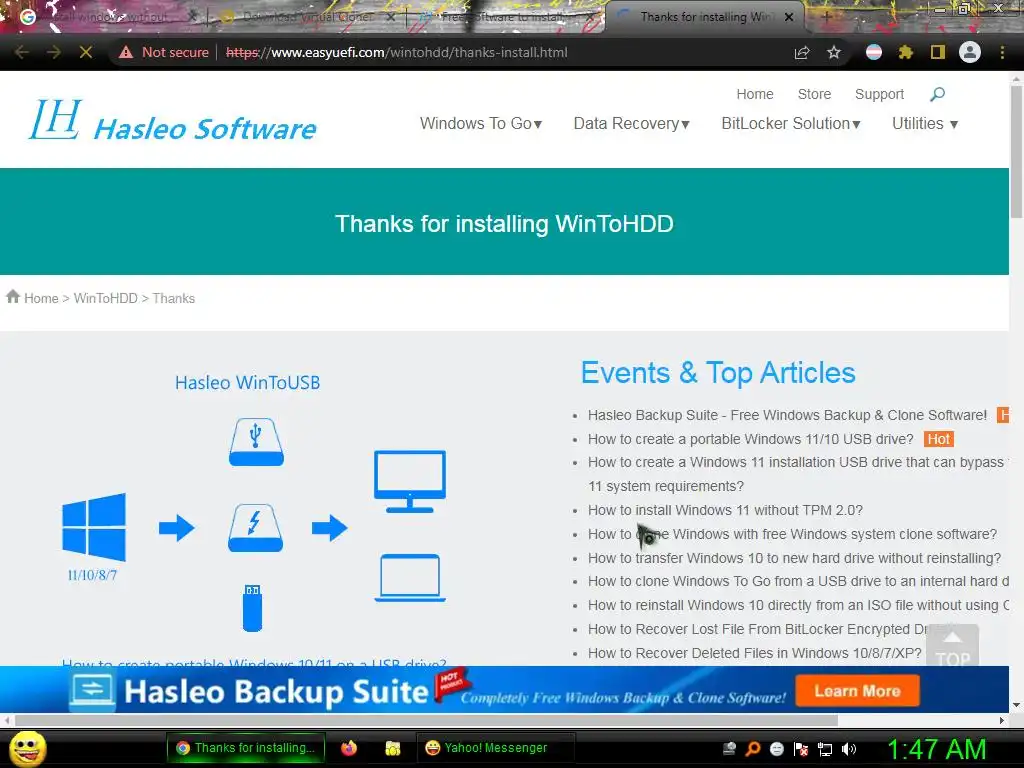Click the laptop icon in diagram
The height and width of the screenshot is (768, 1024).
[409, 578]
